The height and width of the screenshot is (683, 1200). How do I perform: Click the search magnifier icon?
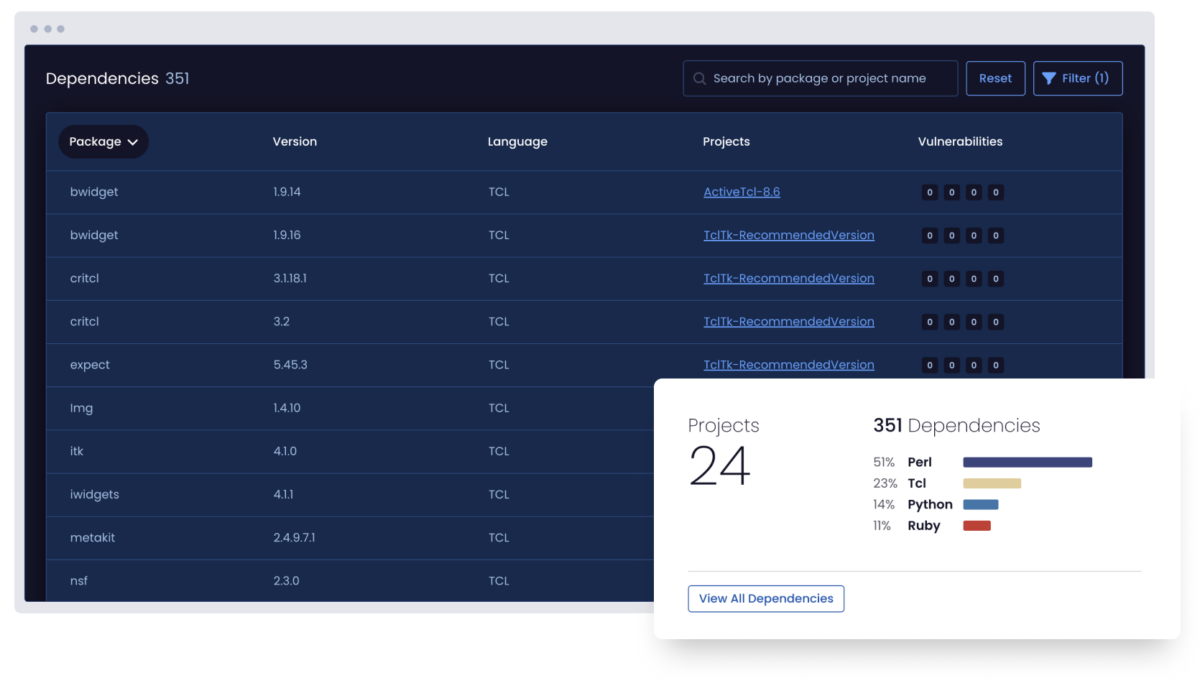[x=699, y=79]
